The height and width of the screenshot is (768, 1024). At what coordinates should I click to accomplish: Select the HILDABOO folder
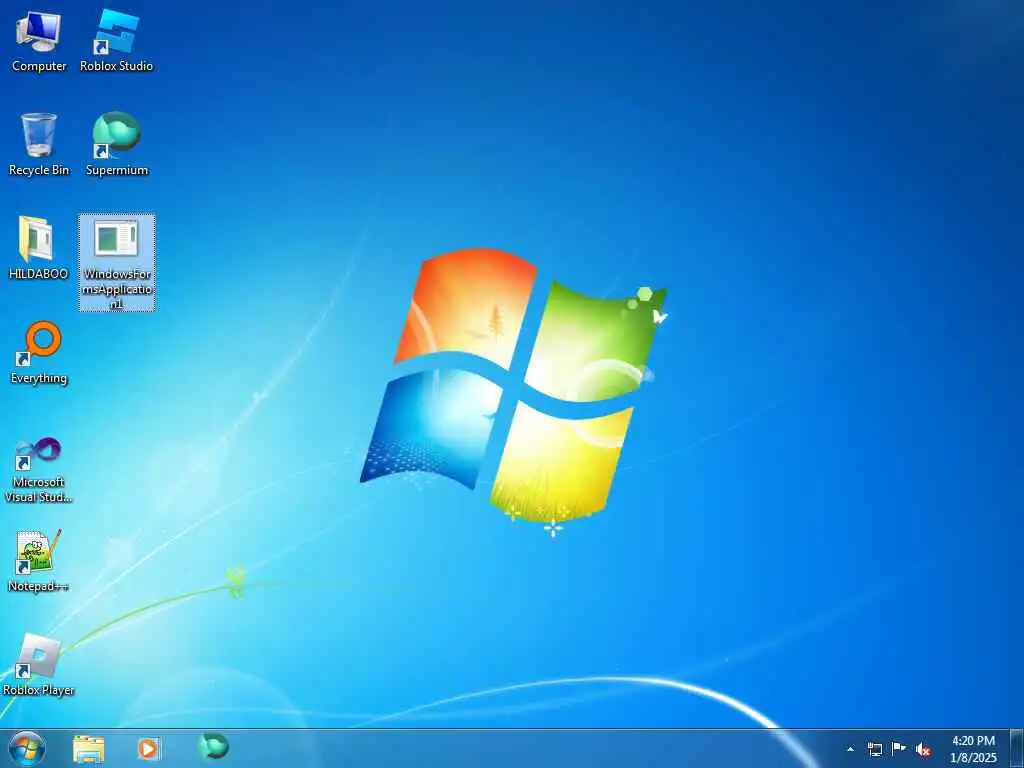39,248
